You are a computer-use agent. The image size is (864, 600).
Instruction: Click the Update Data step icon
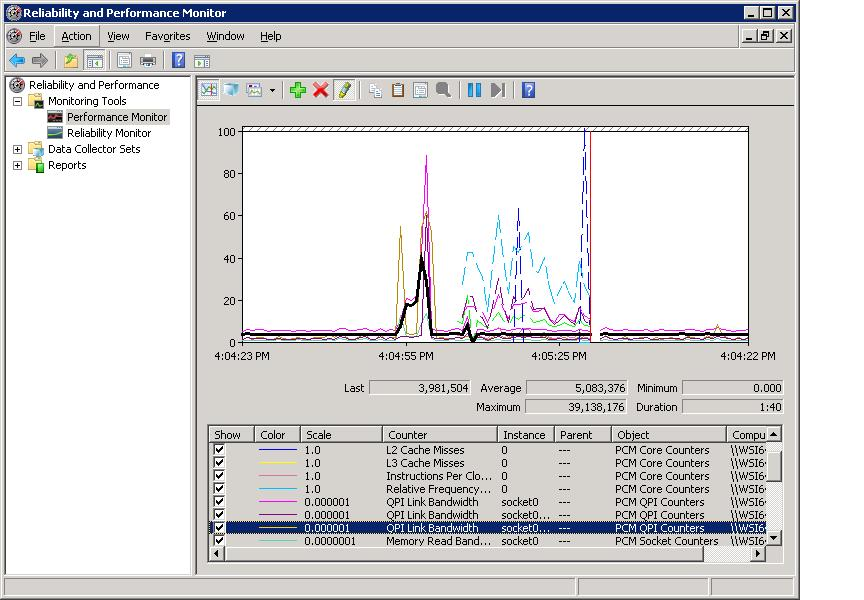coord(497,90)
